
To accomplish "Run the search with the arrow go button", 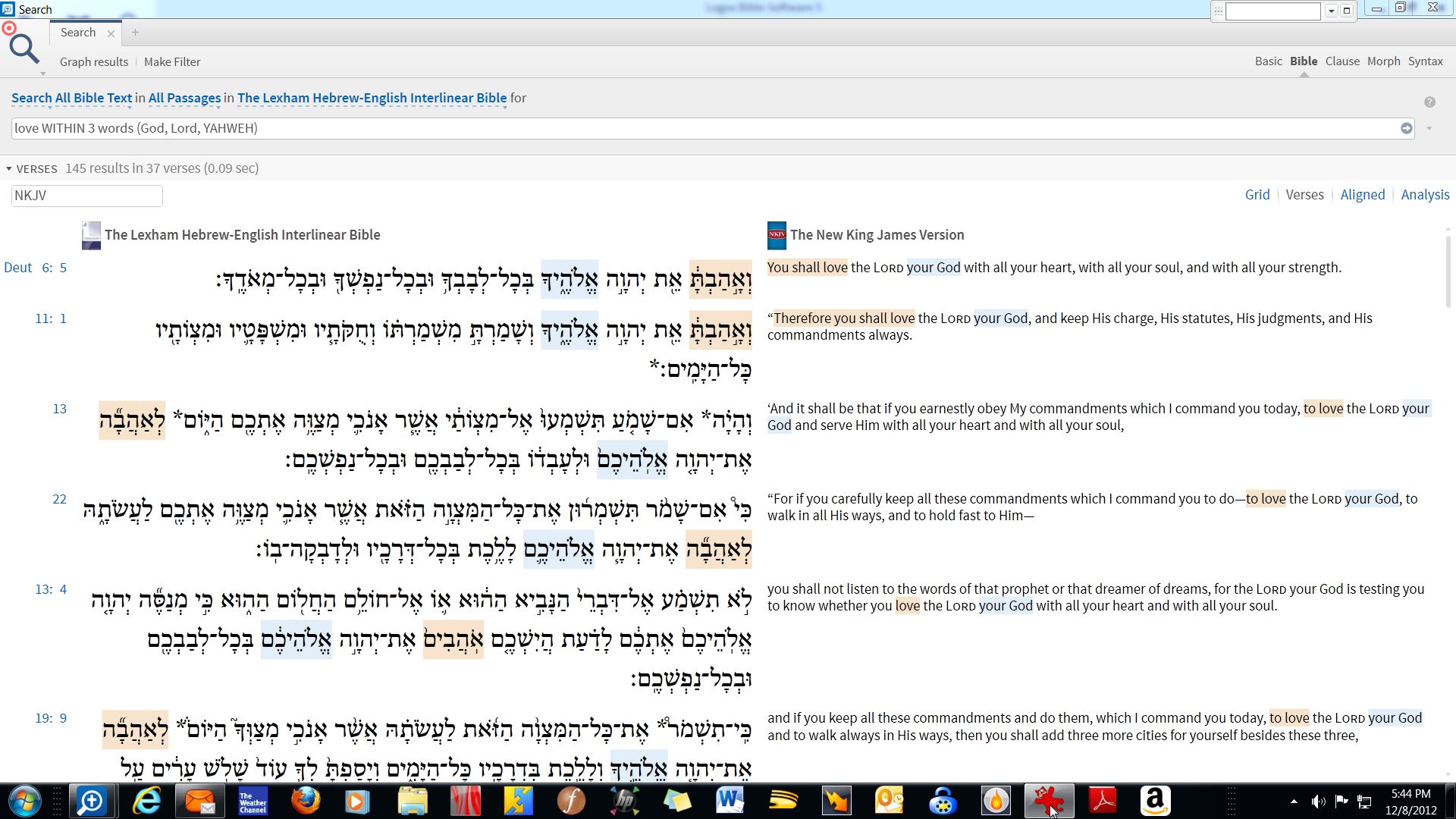I will click(1407, 128).
